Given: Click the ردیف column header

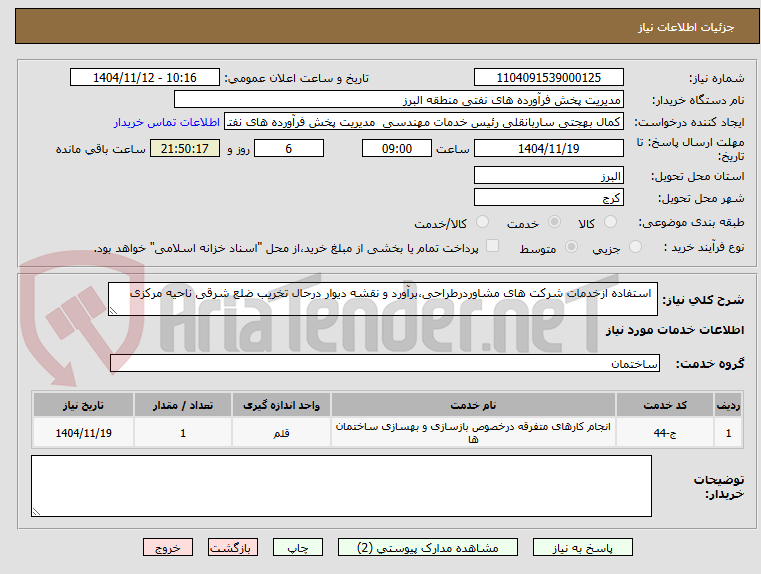Looking at the screenshot, I should click(728, 405).
